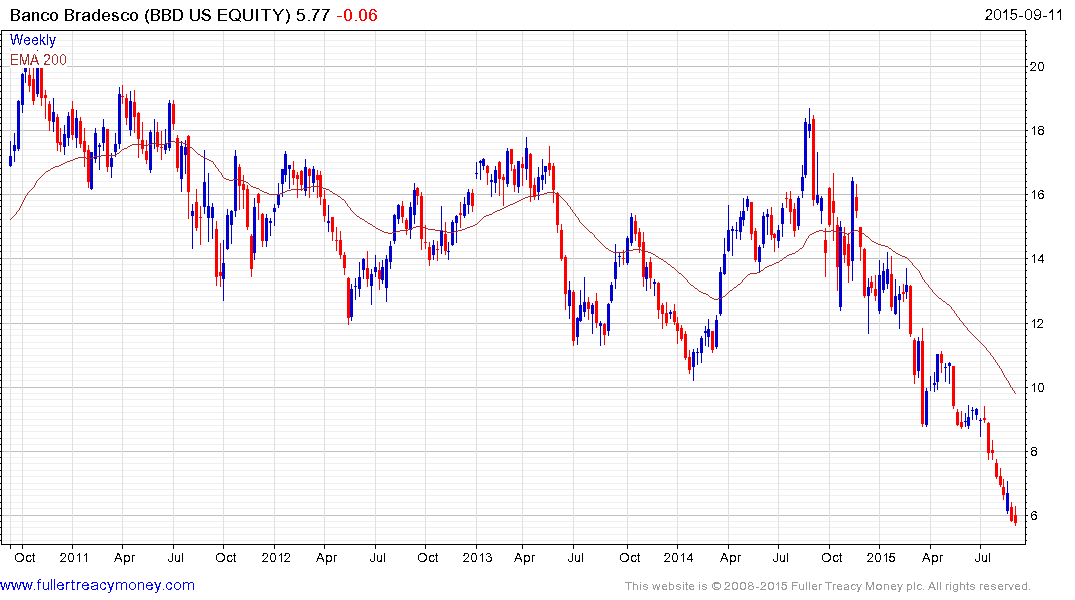
Task: Click the Fuller Treacy Money copyright notice
Action: click(827, 586)
